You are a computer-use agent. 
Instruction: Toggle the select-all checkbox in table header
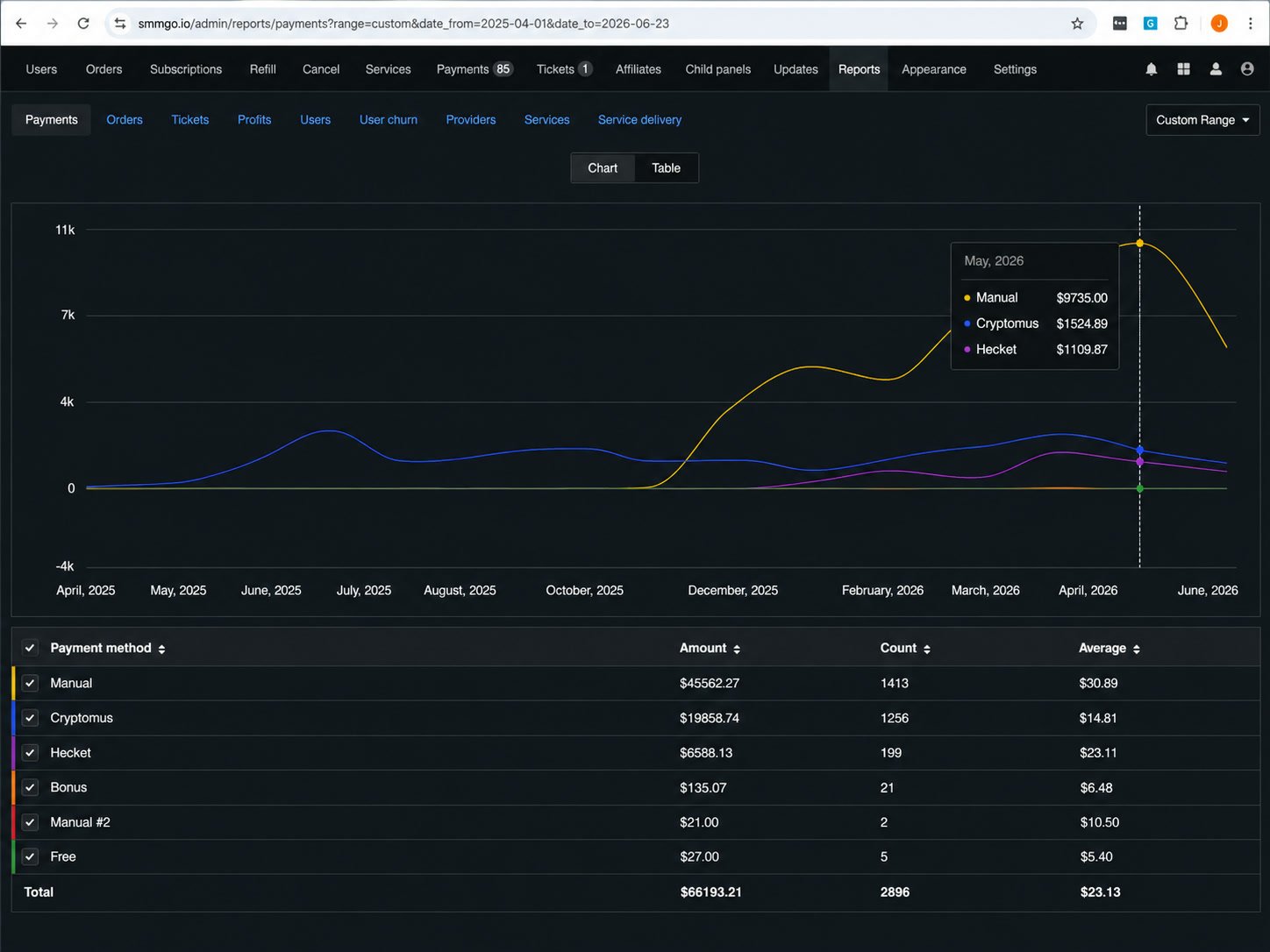coord(30,648)
